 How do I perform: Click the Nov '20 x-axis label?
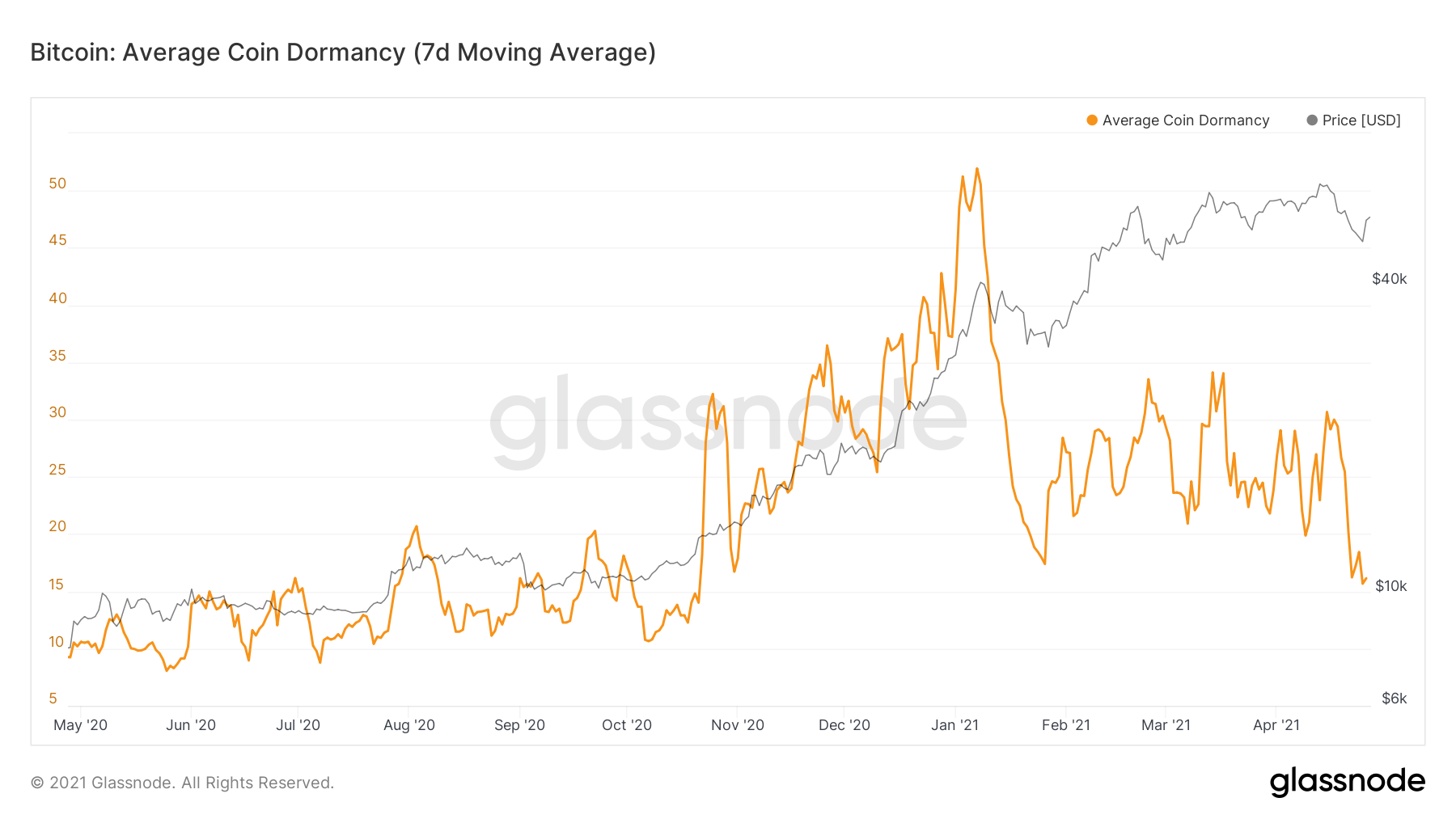738,725
